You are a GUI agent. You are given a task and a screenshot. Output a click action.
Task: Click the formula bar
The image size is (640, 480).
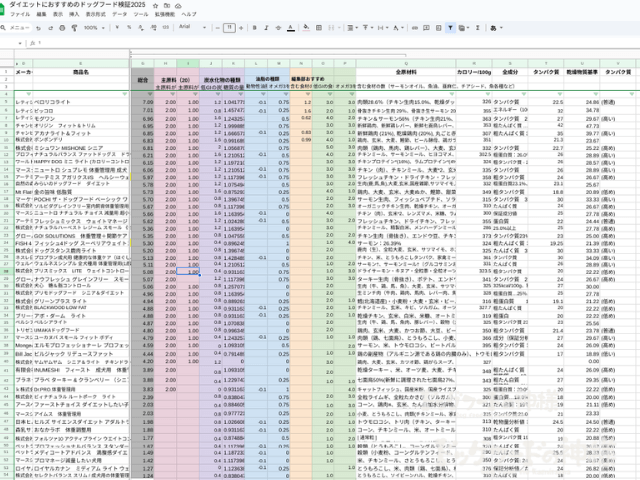tap(339, 43)
